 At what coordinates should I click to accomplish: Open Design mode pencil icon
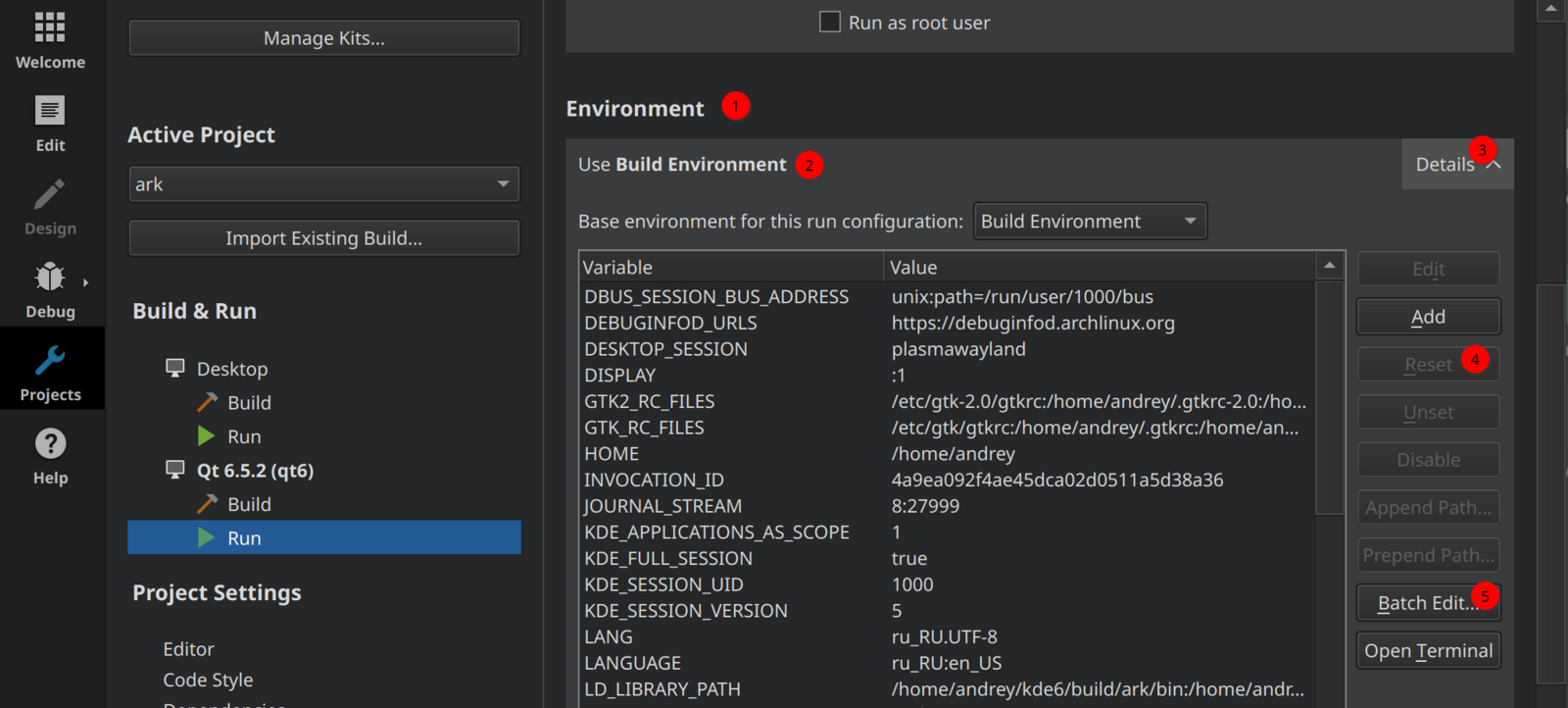pos(50,194)
